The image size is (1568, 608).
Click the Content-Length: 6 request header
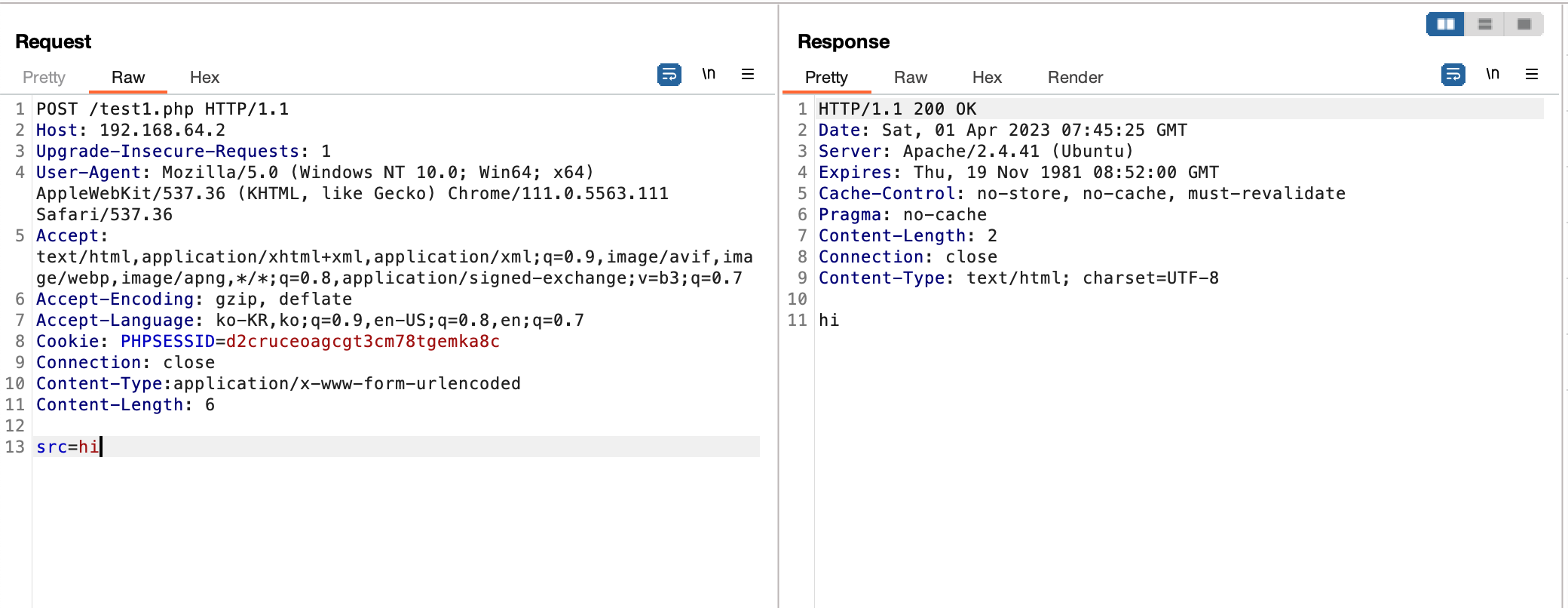click(x=125, y=404)
